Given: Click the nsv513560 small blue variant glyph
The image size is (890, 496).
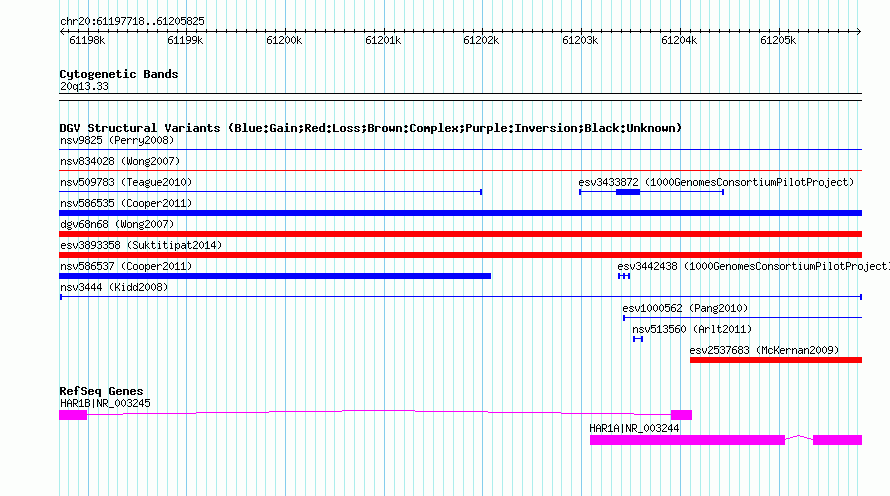Looking at the screenshot, I should point(638,339).
